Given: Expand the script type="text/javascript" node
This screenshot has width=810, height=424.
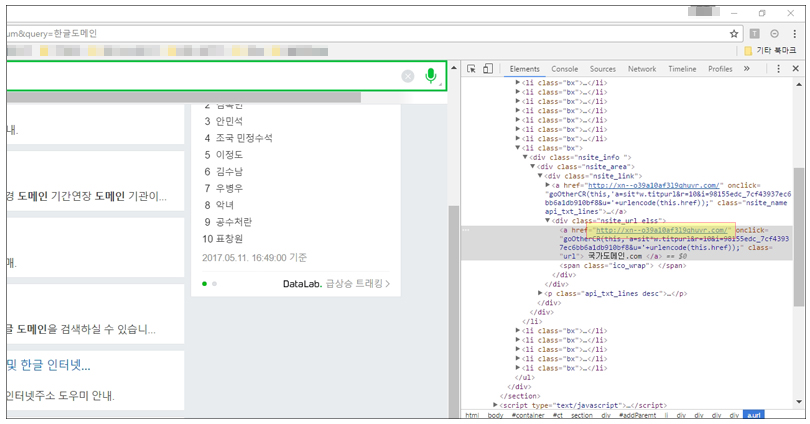Looking at the screenshot, I should pos(495,405).
